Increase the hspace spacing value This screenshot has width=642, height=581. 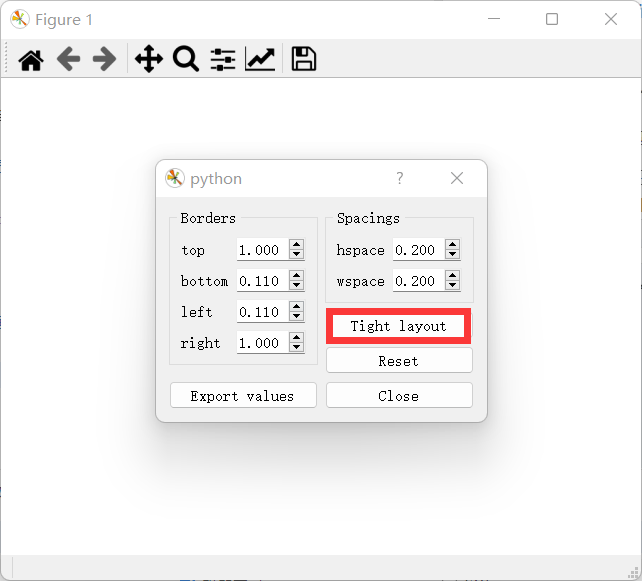[452, 244]
